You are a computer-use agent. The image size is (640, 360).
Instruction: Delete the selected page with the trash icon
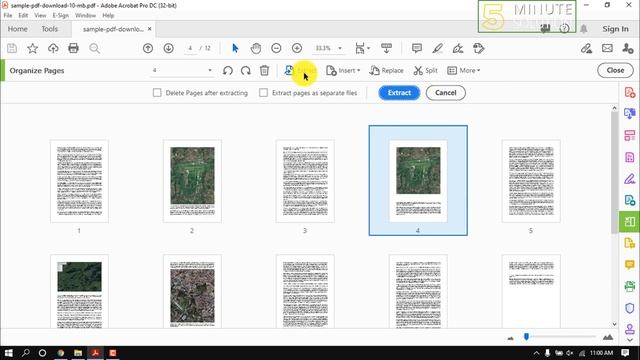[x=264, y=71]
